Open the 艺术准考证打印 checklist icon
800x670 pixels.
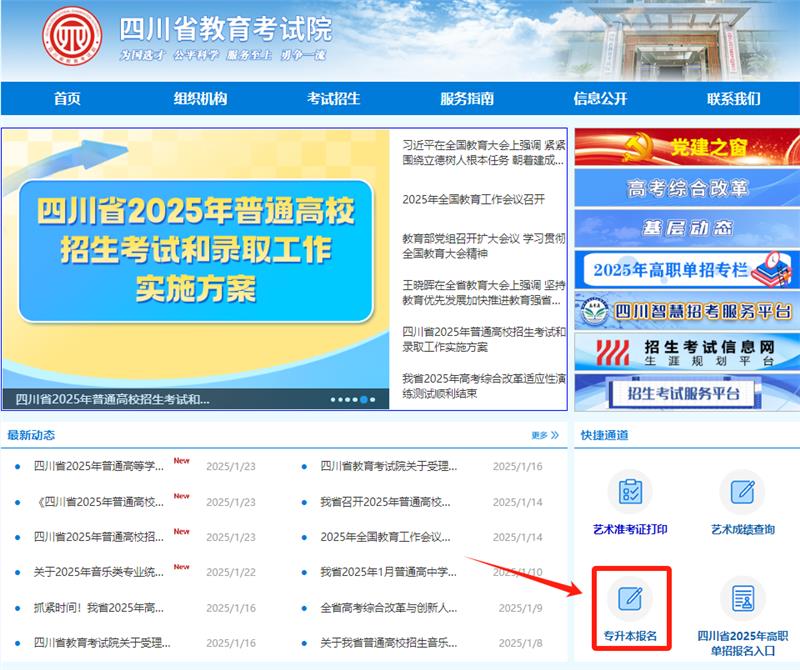coord(630,492)
